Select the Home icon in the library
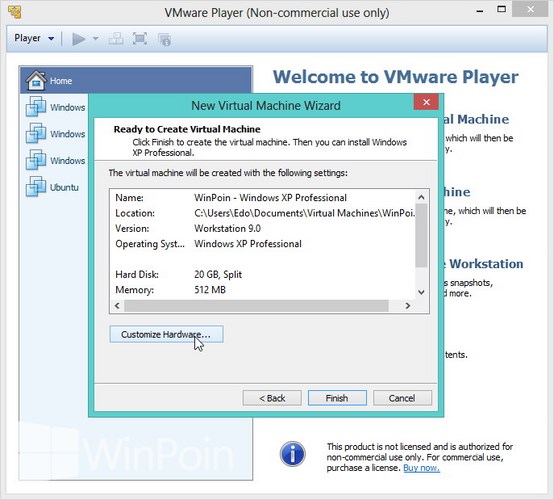 [x=36, y=80]
